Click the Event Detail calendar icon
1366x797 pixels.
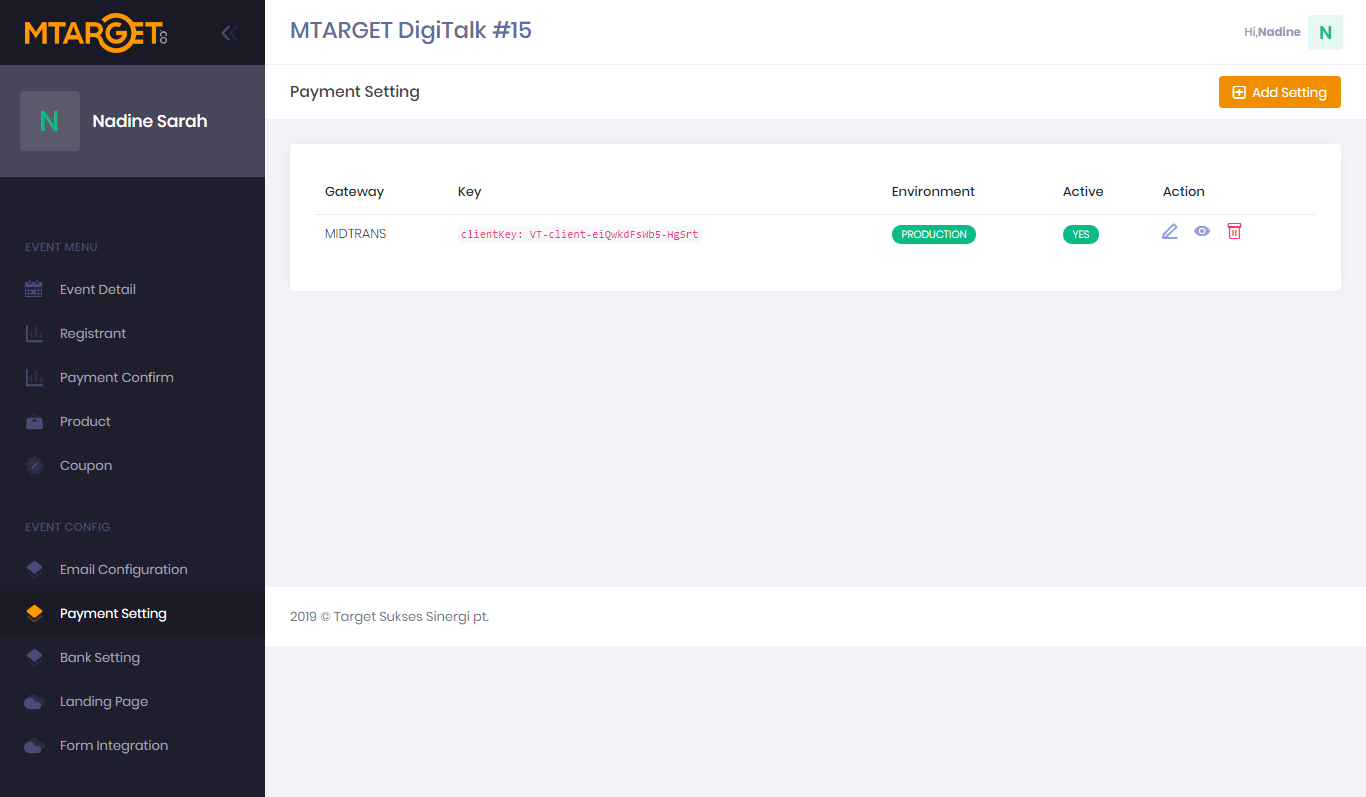(34, 289)
